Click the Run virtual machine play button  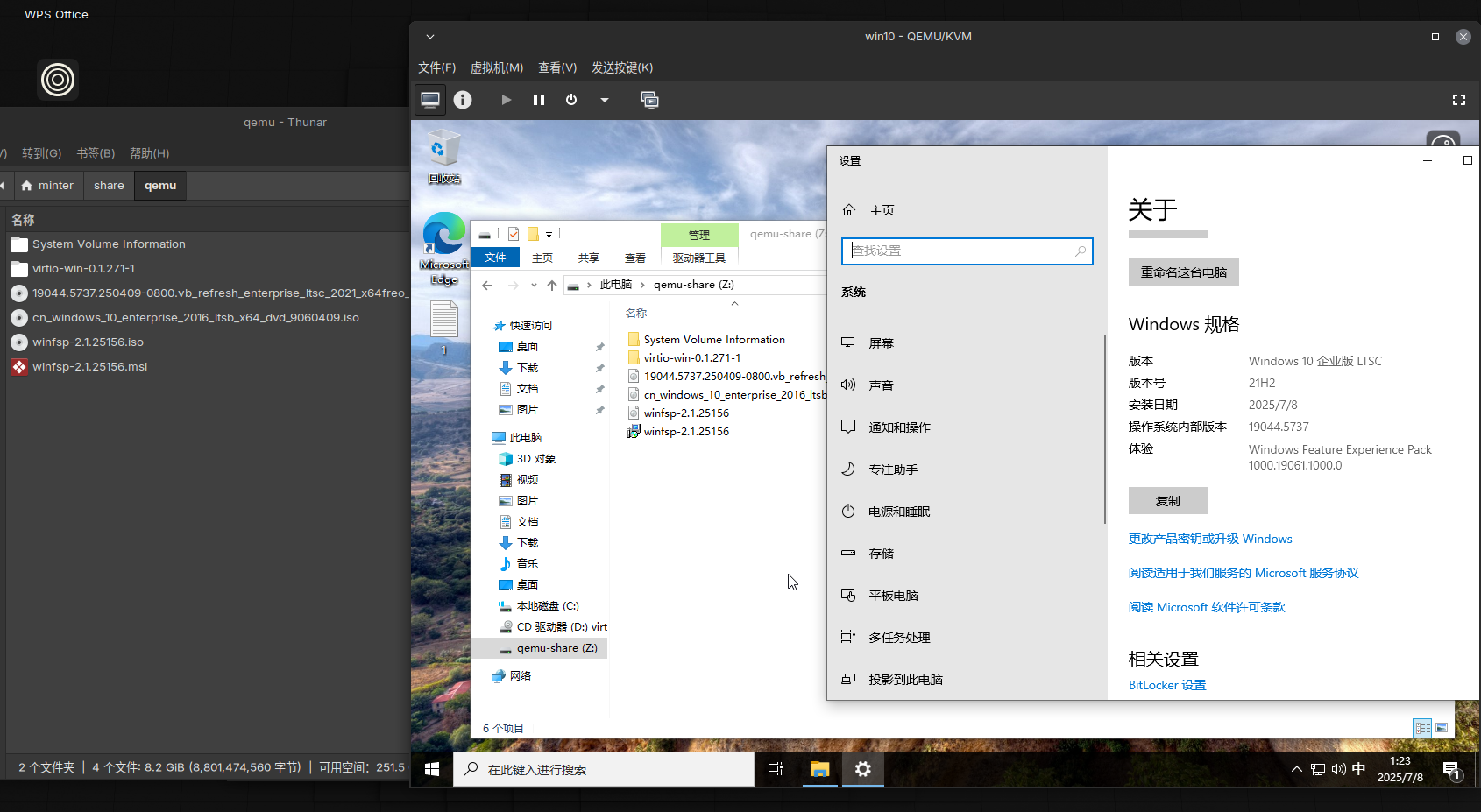coord(507,100)
